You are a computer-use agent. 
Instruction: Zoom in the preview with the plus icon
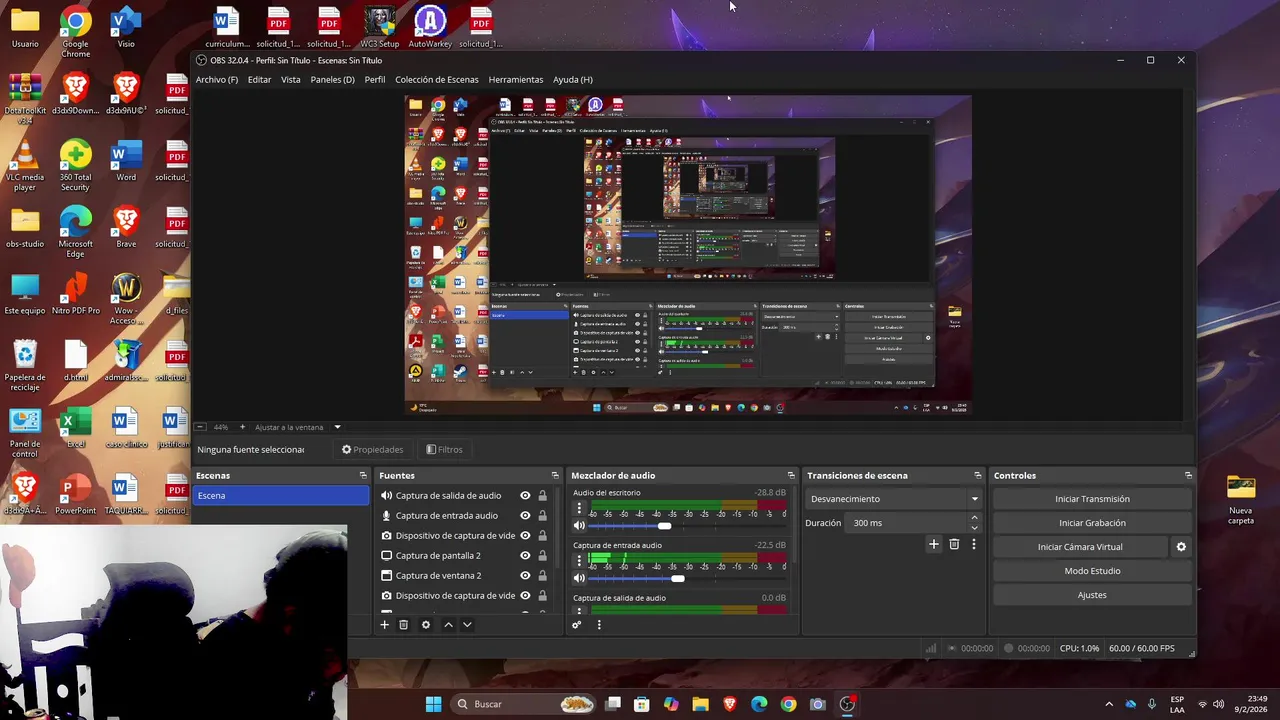[242, 427]
